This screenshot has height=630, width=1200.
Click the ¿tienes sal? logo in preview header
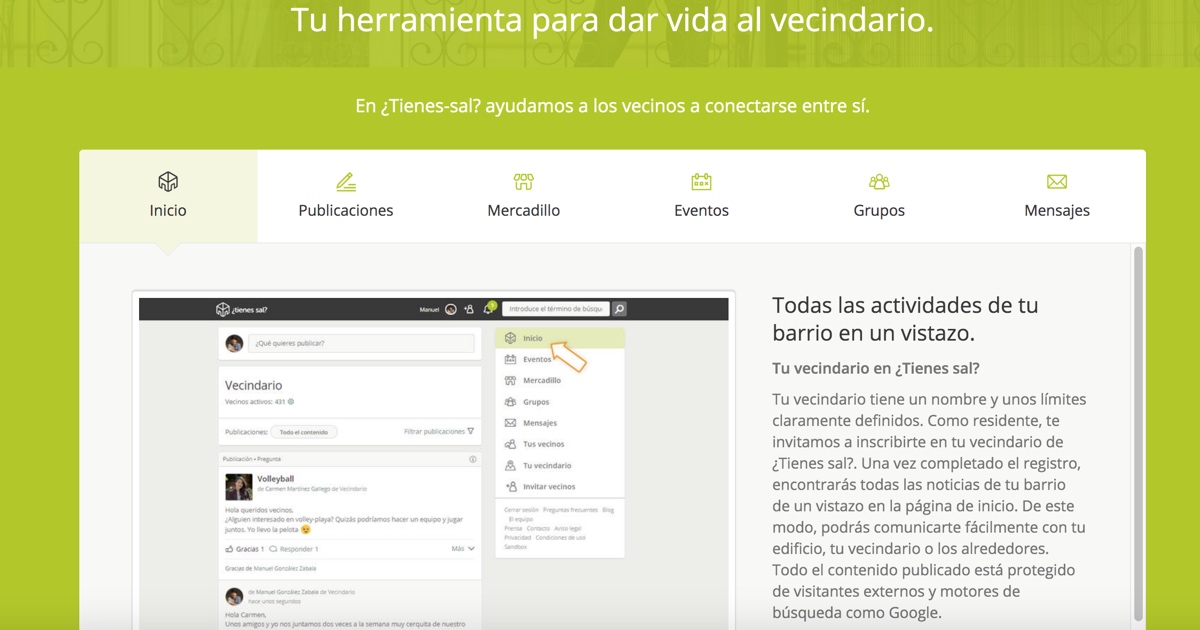pos(242,309)
